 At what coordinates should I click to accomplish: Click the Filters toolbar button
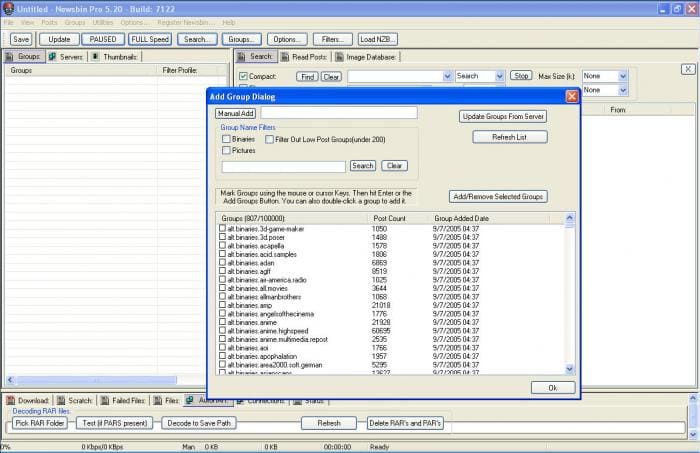click(333, 39)
